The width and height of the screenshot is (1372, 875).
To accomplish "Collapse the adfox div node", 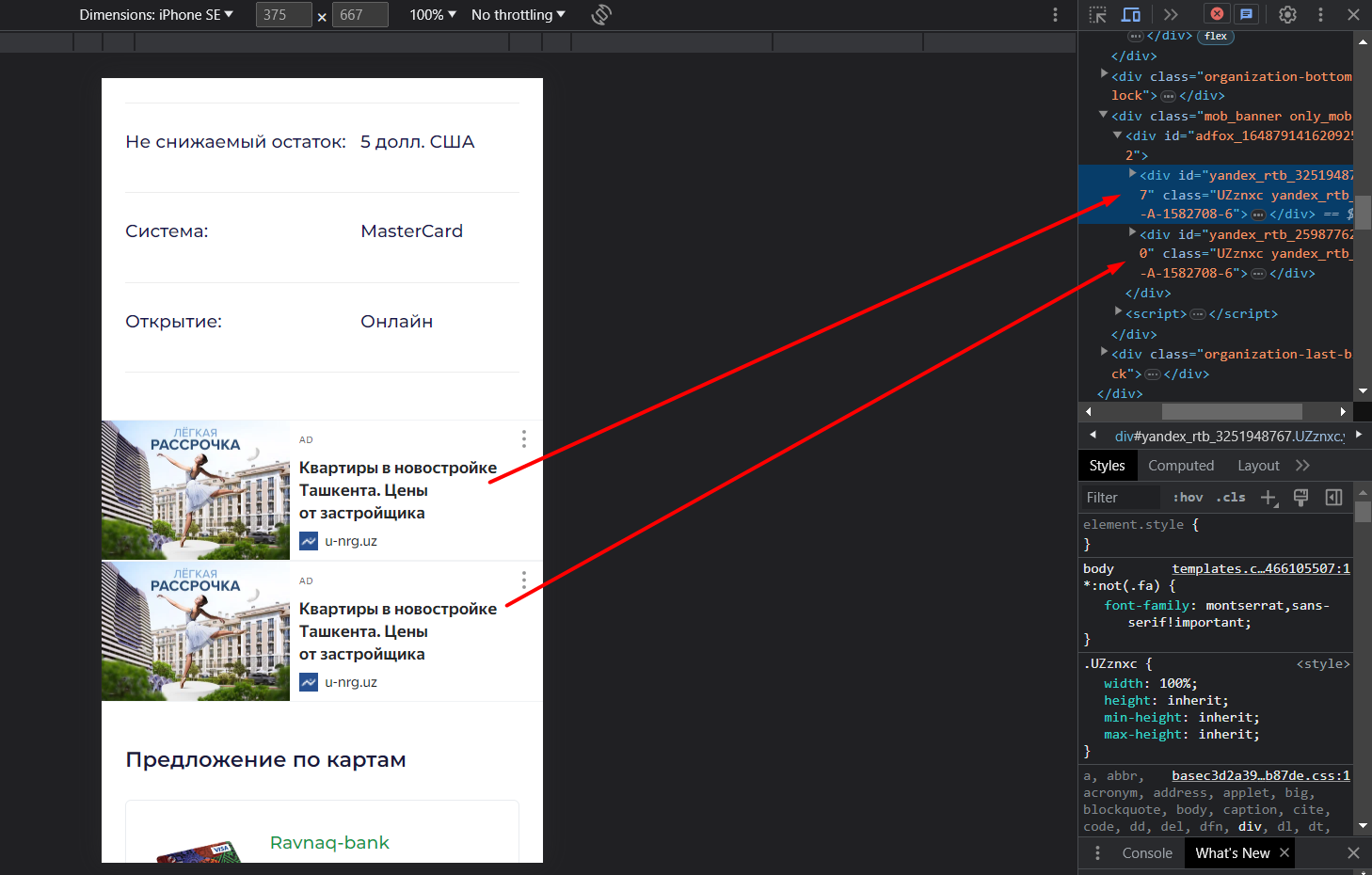I will coord(1117,135).
